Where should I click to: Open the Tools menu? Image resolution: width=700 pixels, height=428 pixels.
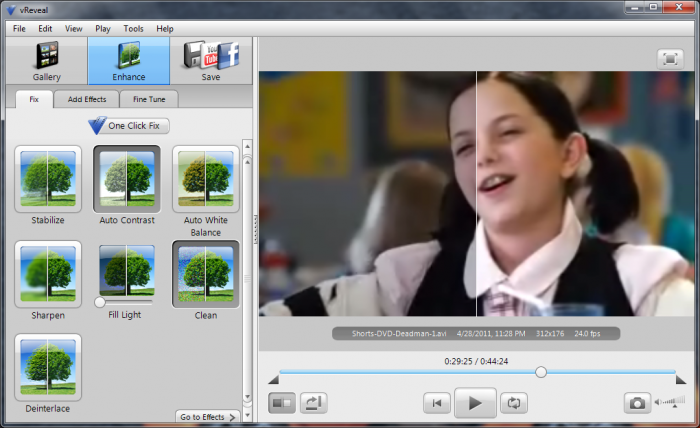tap(133, 29)
